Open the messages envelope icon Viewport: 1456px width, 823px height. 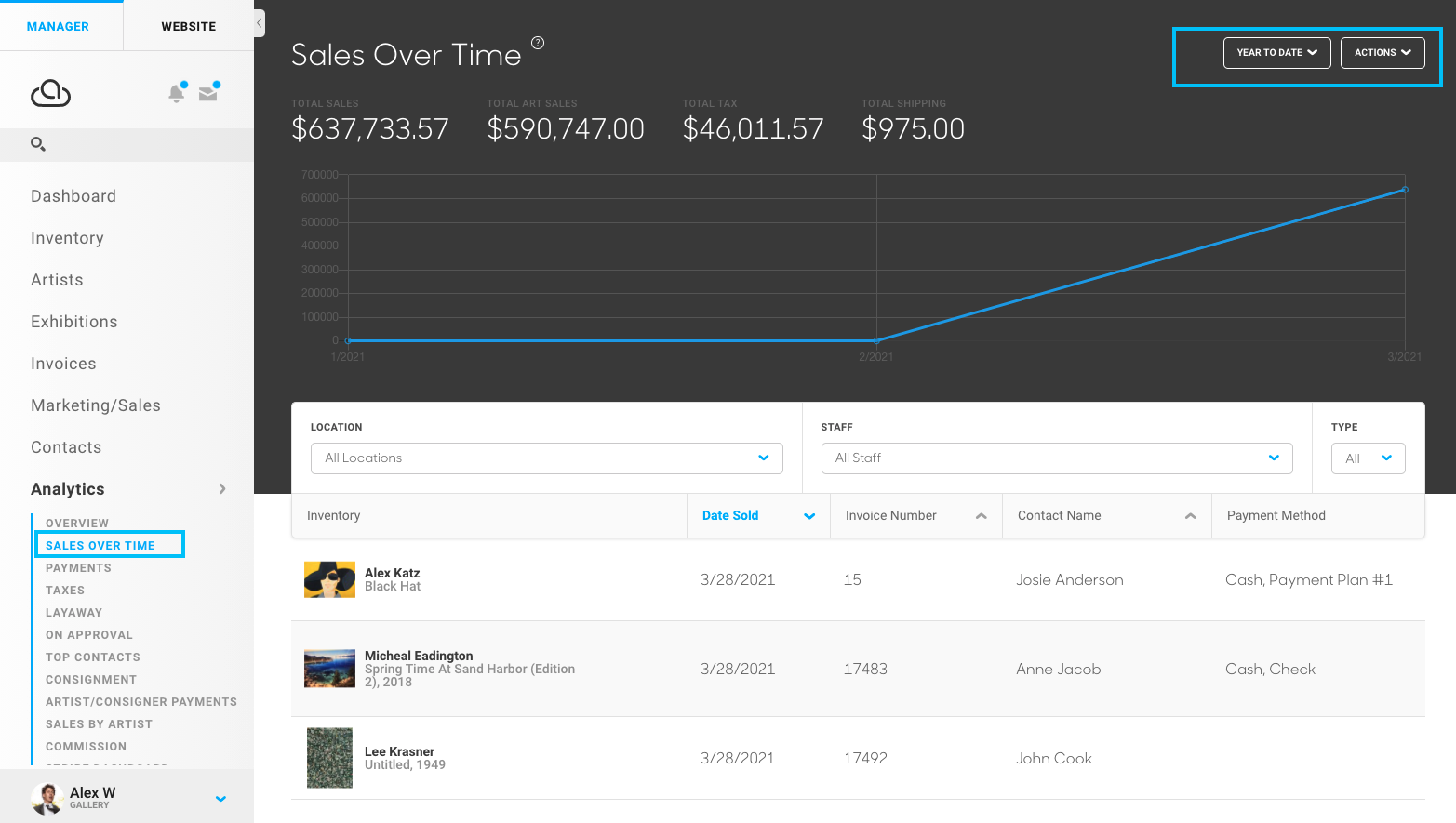tap(207, 92)
